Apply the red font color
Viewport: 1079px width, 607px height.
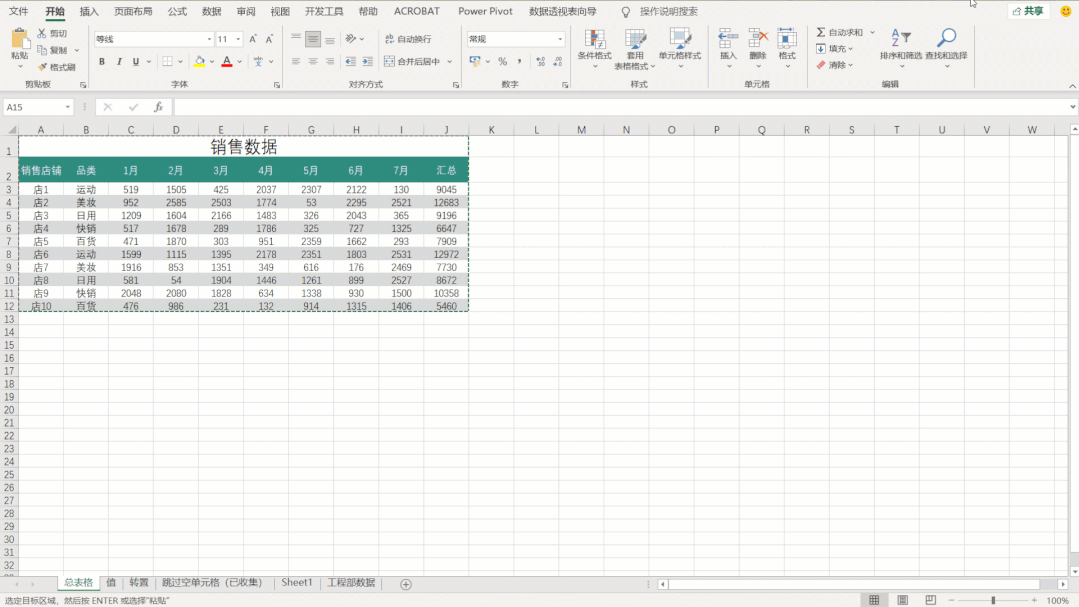click(227, 61)
